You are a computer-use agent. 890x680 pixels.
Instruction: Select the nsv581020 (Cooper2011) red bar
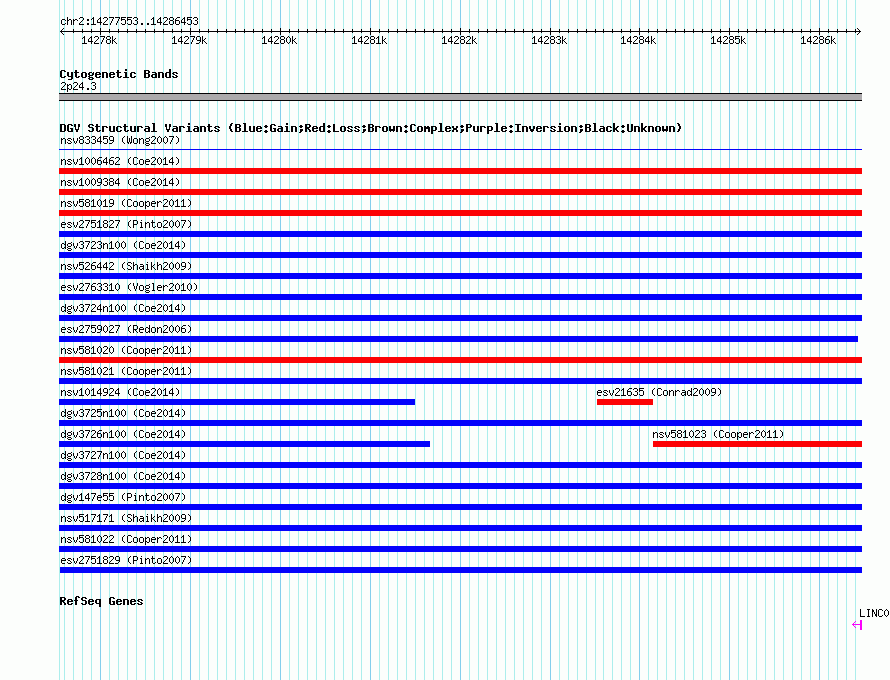(x=460, y=360)
